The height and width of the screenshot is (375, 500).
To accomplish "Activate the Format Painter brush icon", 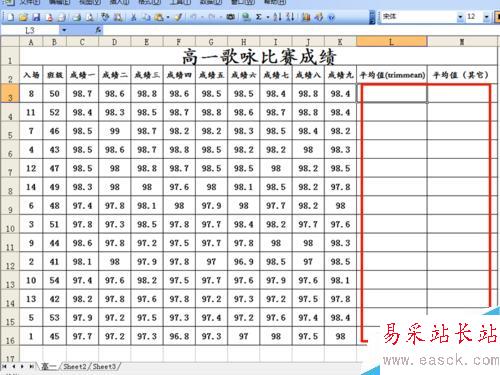I will click(178, 17).
